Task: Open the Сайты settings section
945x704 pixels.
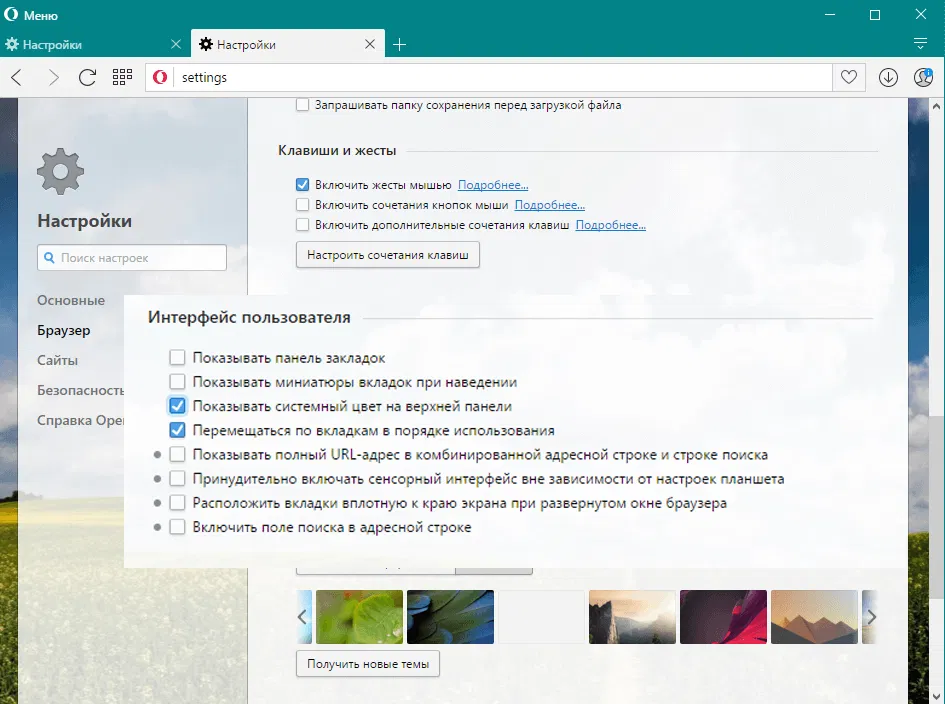Action: (x=57, y=360)
